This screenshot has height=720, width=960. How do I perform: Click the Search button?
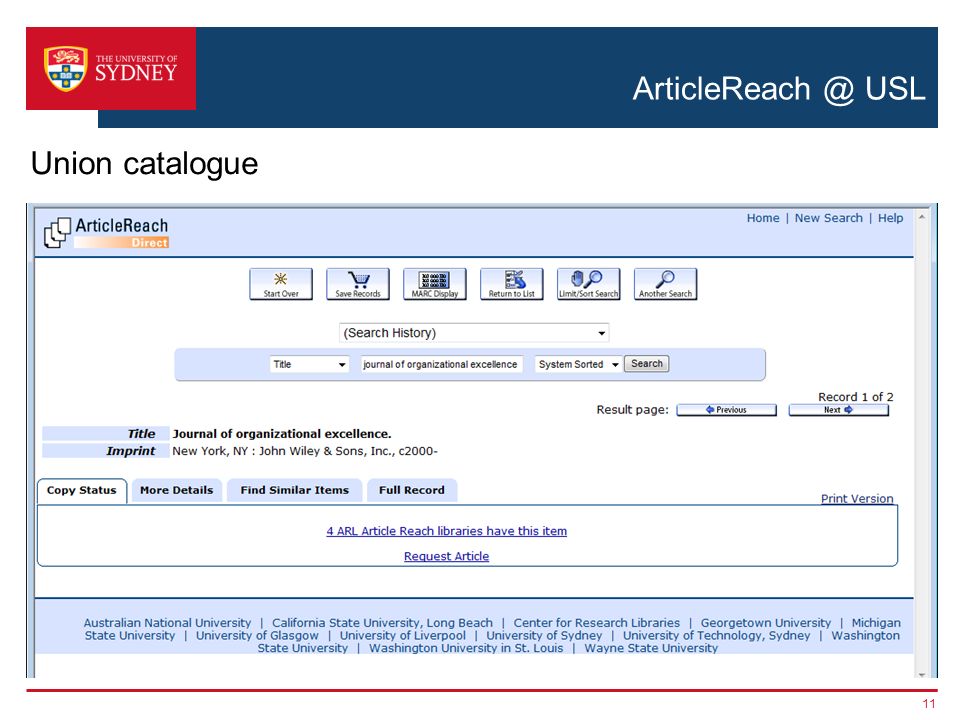(x=647, y=364)
